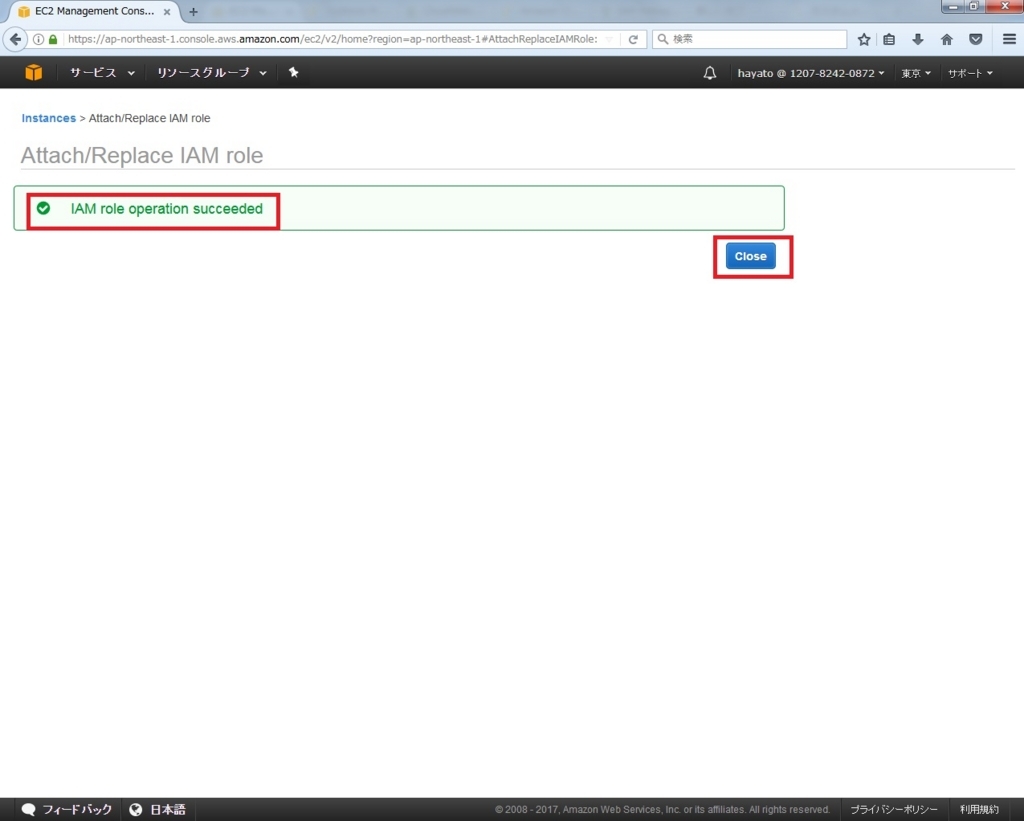
Task: Reload the page with refresh icon
Action: coord(633,39)
